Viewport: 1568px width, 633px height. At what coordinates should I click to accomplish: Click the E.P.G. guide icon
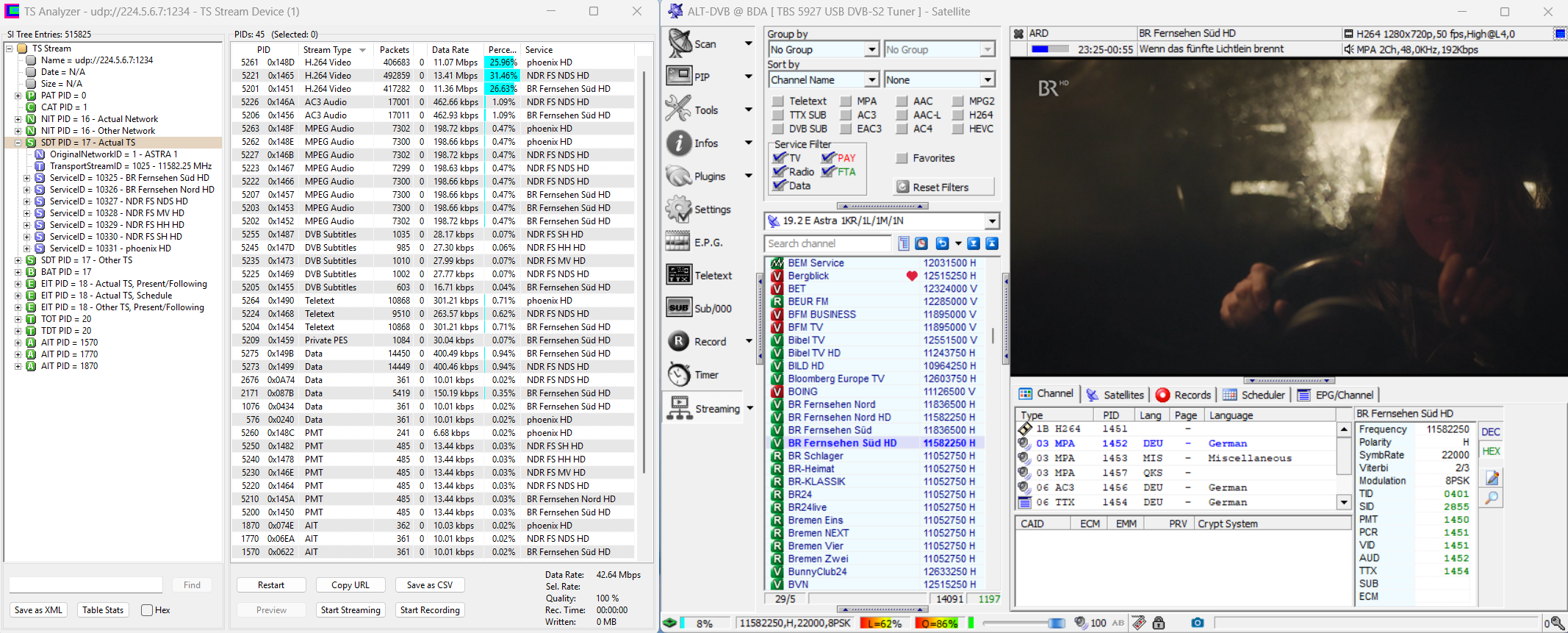(x=677, y=242)
